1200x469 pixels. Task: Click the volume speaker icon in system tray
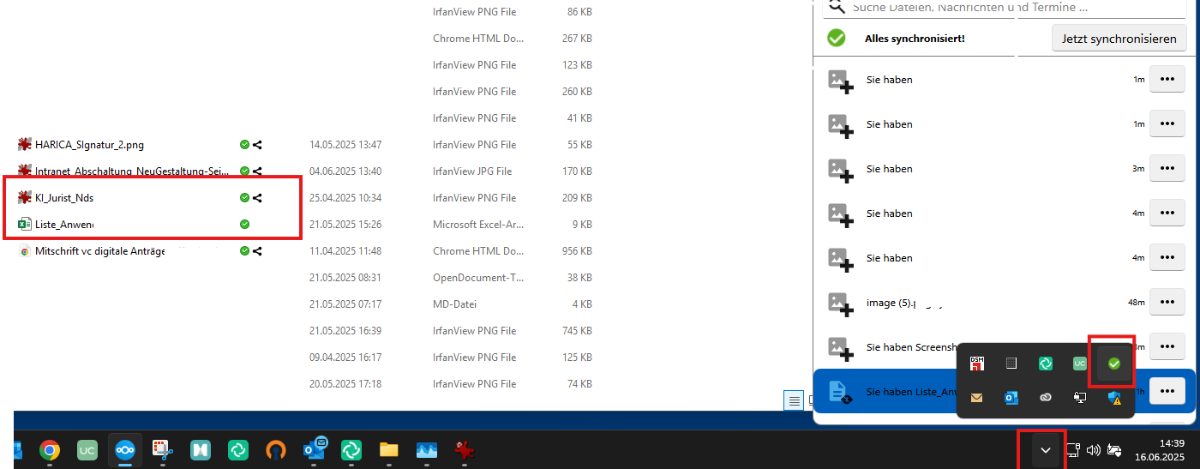pos(1093,451)
